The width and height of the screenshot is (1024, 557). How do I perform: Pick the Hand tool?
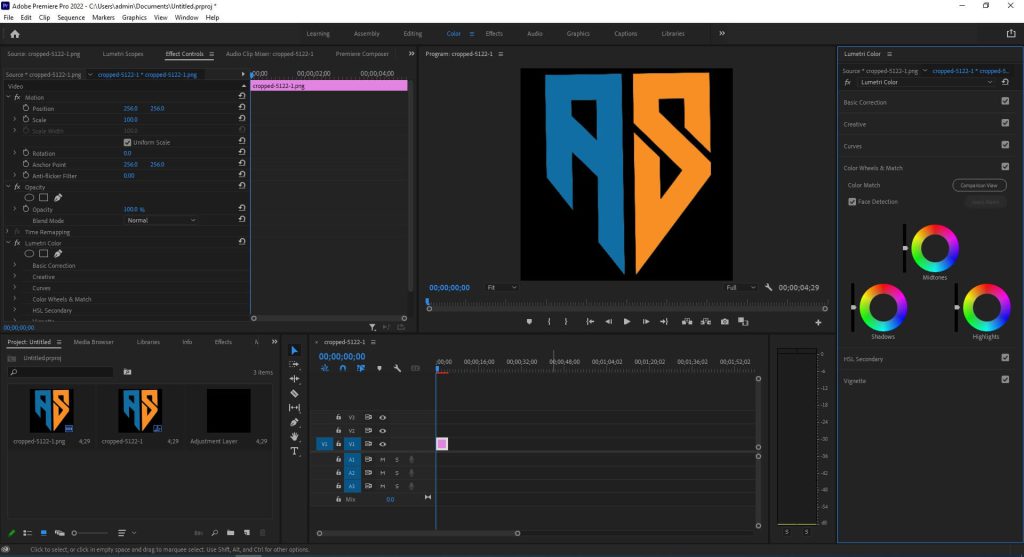point(294,436)
